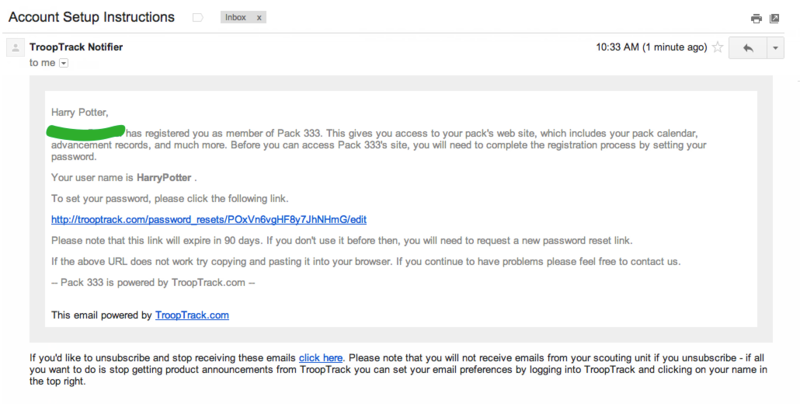Screen dimensions: 800x404
Task: Click the Account Setup Instructions subject line
Action: pos(91,17)
